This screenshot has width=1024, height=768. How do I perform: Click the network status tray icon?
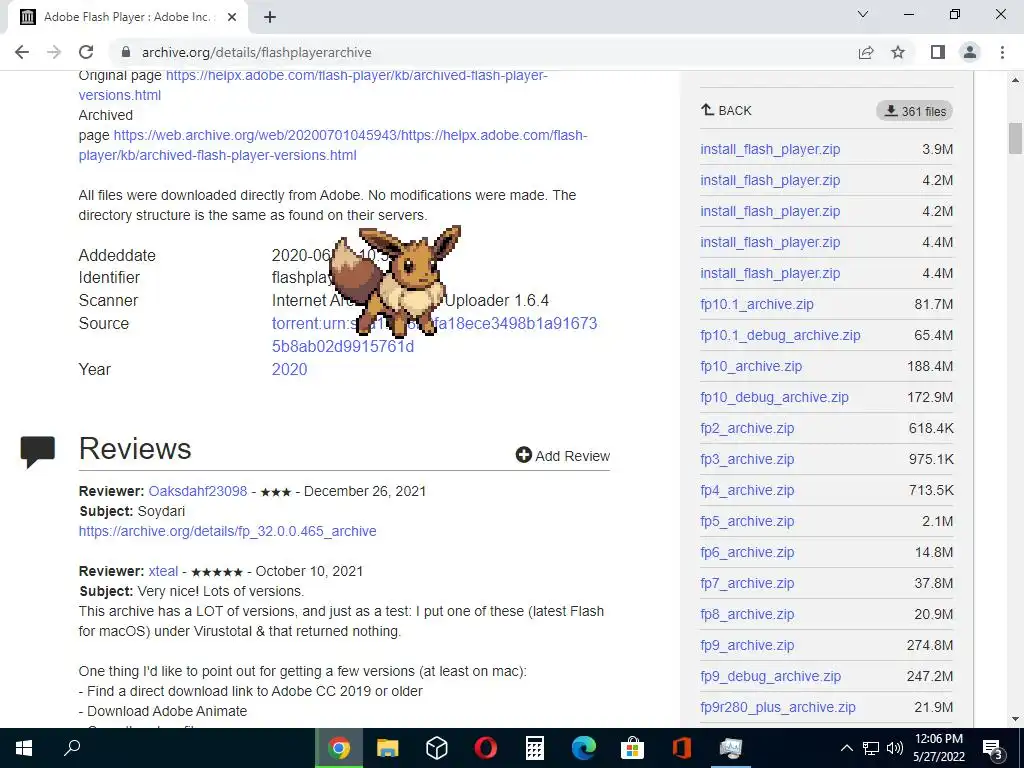[871, 748]
